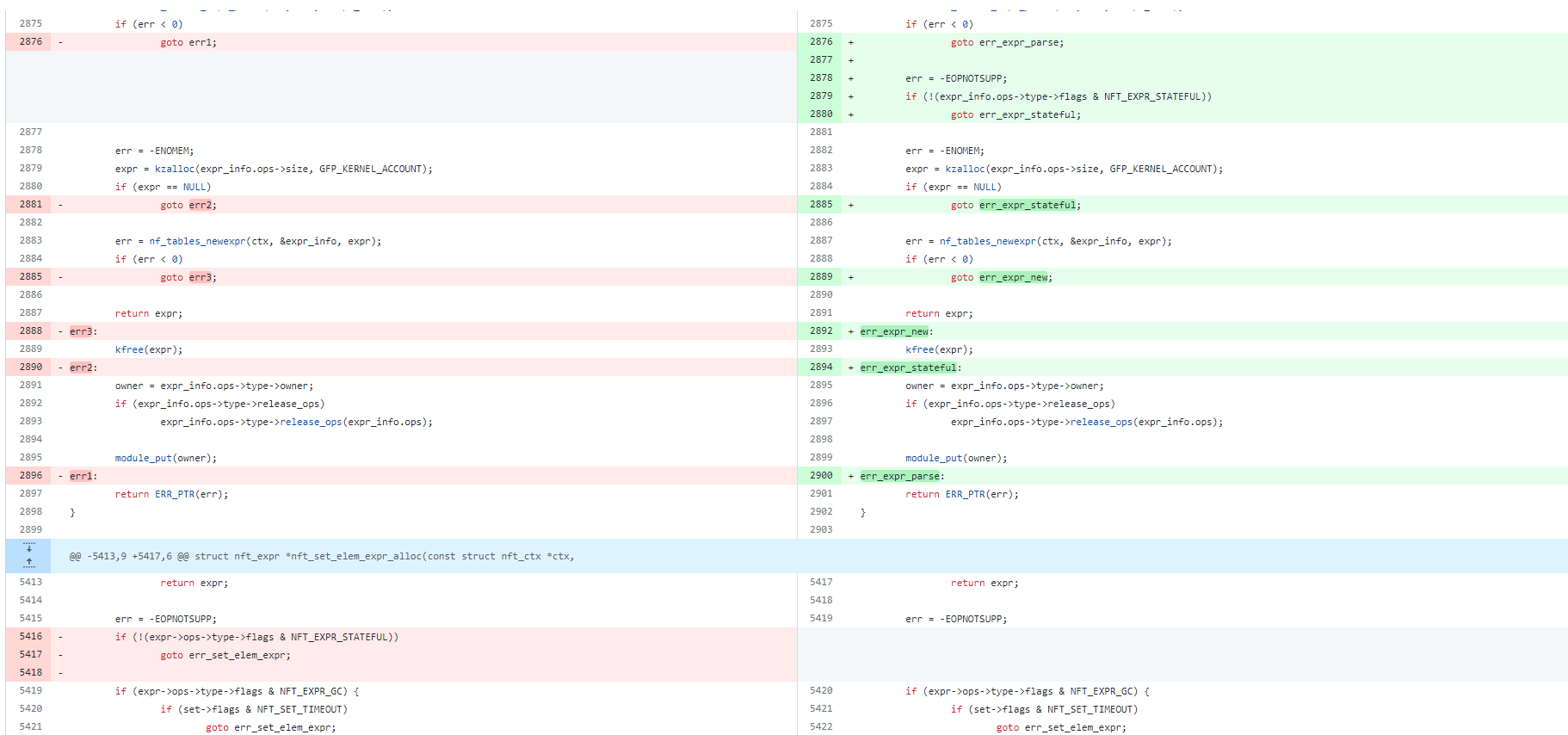Follow kfree link on left line 2889

(129, 349)
